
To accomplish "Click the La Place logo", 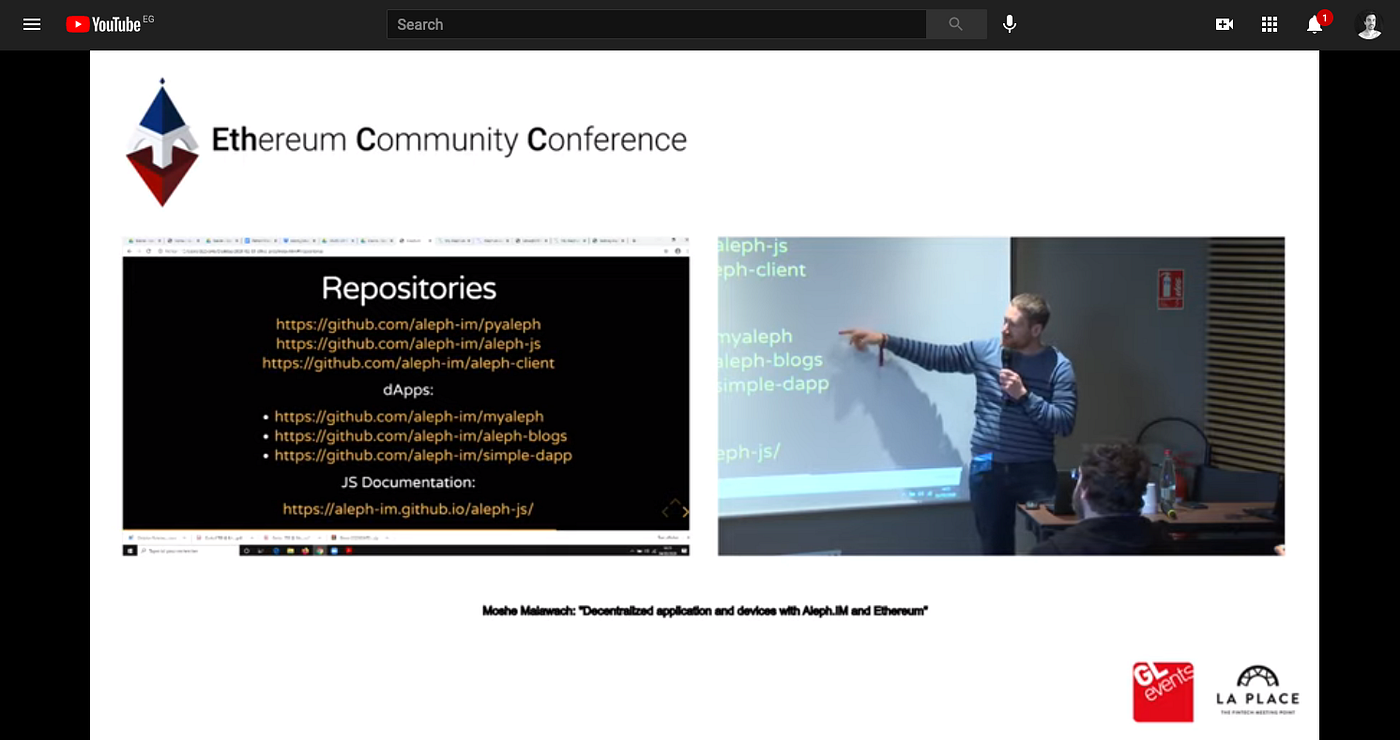I will tap(1257, 691).
